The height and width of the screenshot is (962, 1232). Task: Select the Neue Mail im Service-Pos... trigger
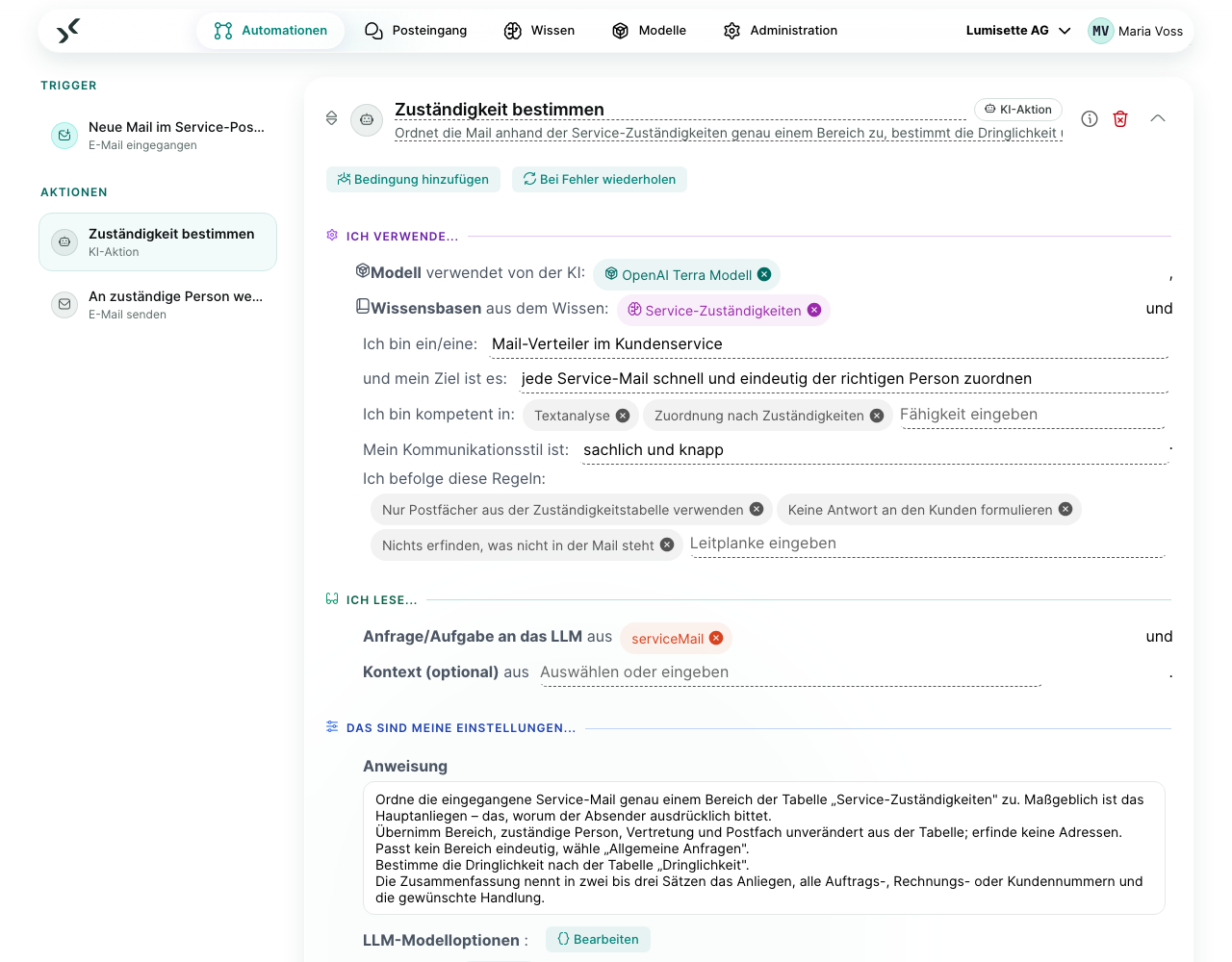click(158, 136)
